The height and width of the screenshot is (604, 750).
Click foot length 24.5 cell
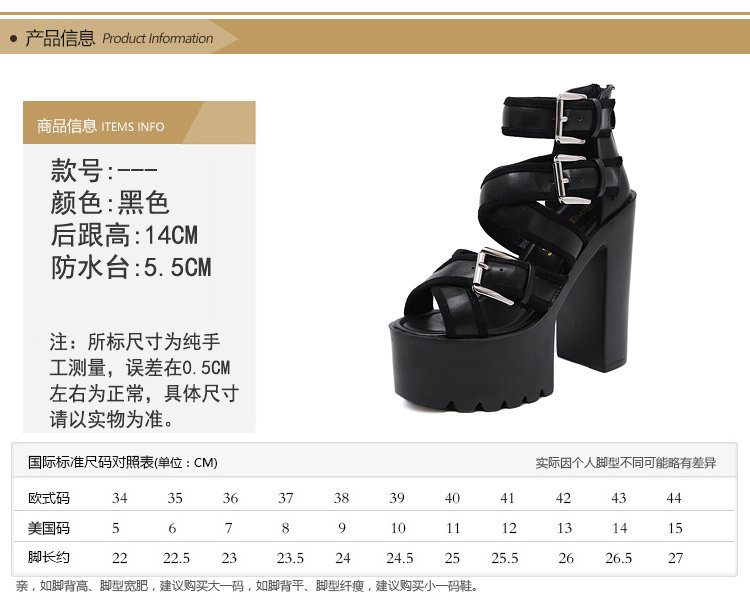(x=400, y=558)
